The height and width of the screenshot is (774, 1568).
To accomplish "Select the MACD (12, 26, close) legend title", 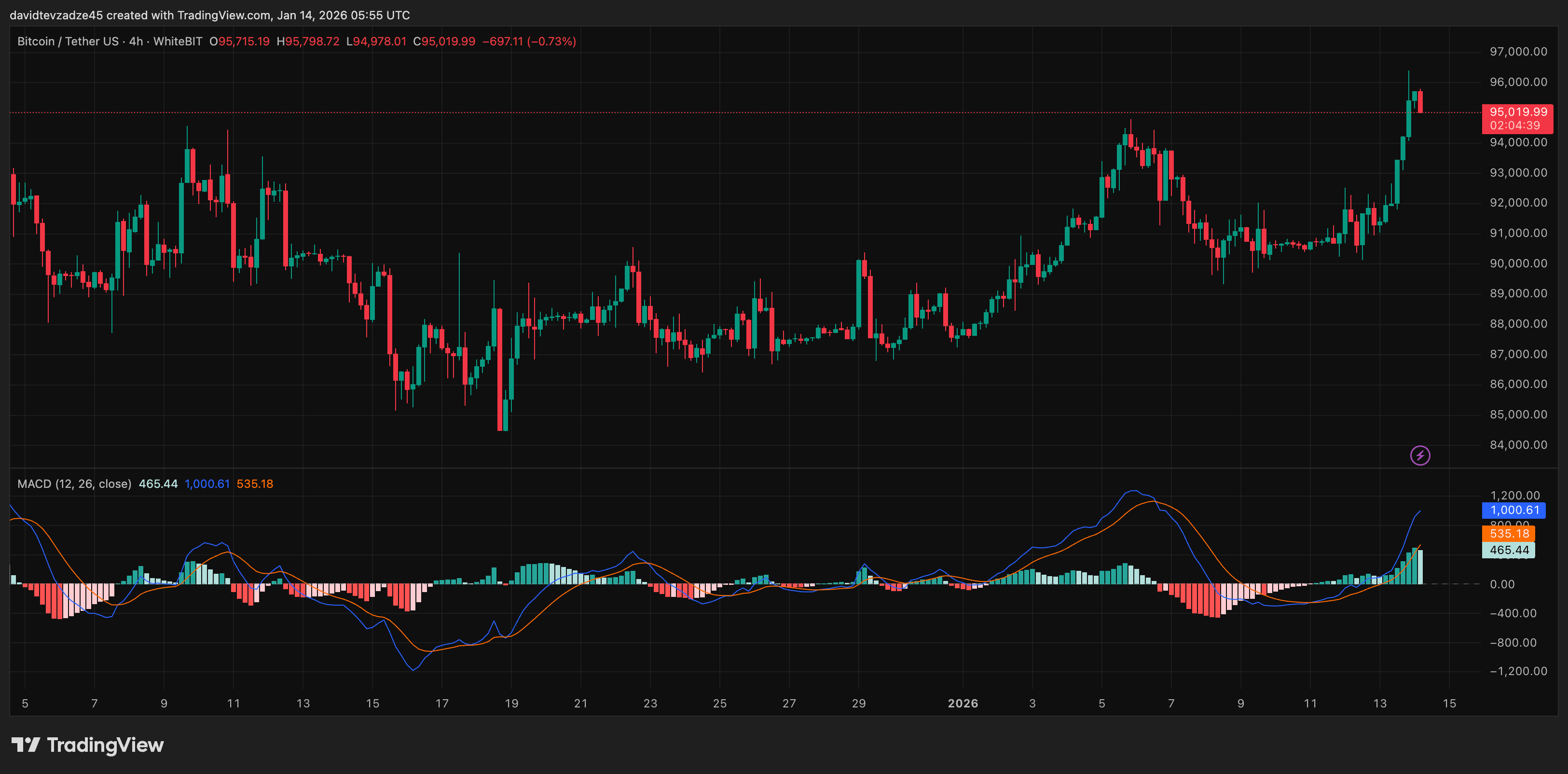I will click(x=74, y=484).
